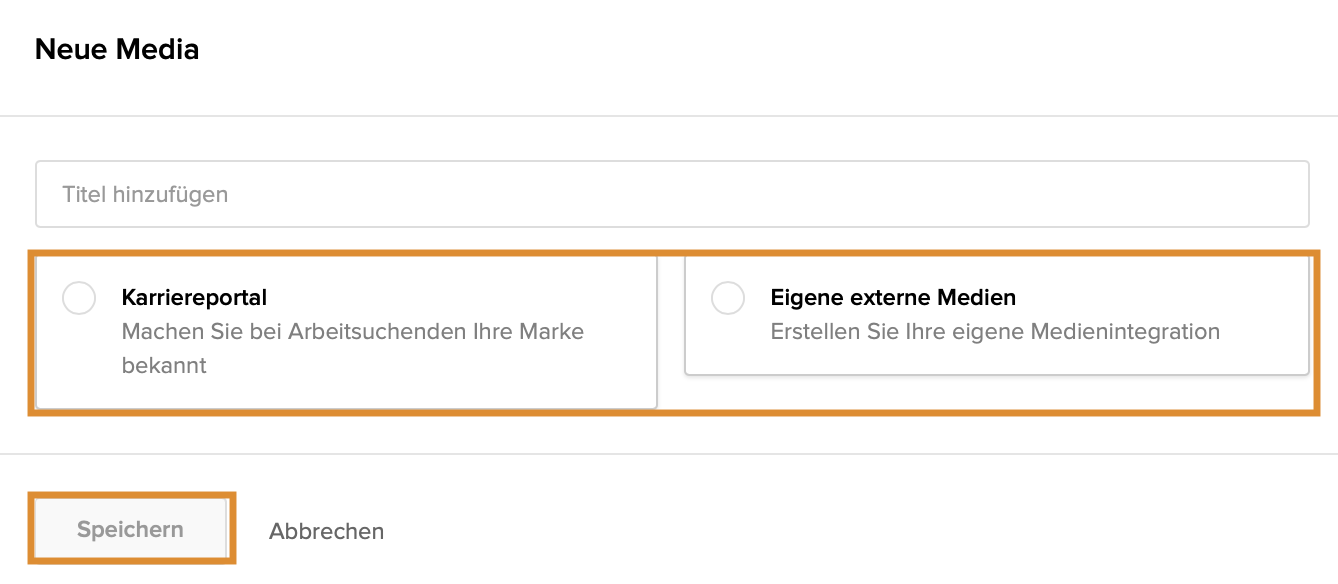This screenshot has height=584, width=1338.
Task: Click the Karriereportal option title text
Action: point(194,297)
